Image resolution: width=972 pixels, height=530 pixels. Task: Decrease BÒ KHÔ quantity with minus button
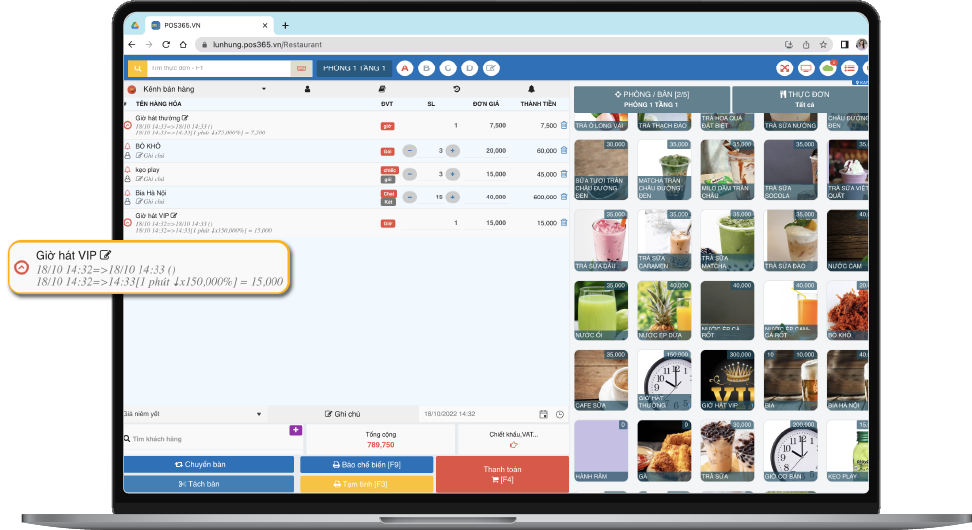click(409, 151)
